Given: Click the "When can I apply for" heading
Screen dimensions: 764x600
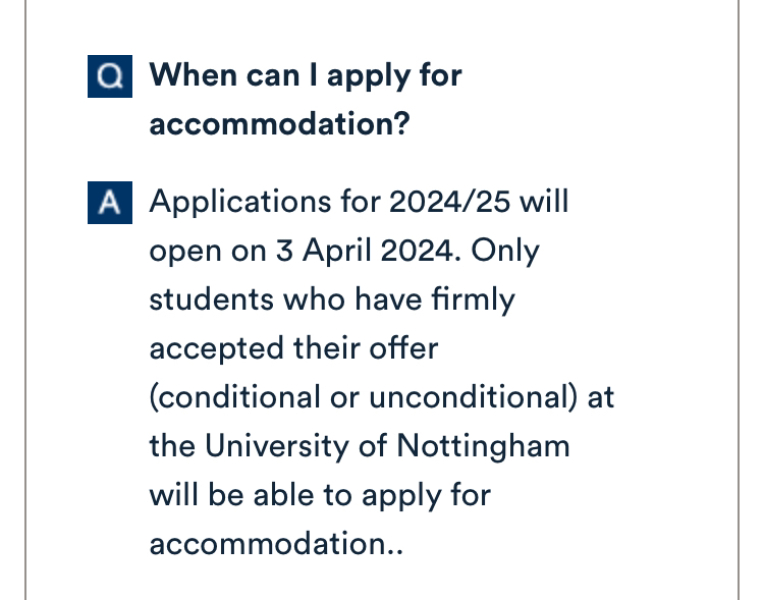Looking at the screenshot, I should (x=305, y=76).
